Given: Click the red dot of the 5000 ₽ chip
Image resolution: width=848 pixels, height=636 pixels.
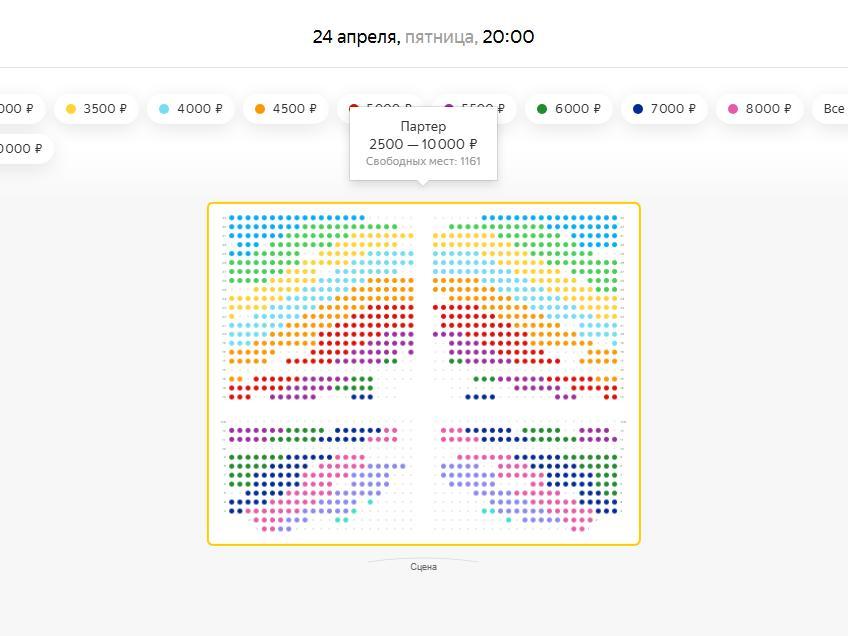Looking at the screenshot, I should coord(355,107).
